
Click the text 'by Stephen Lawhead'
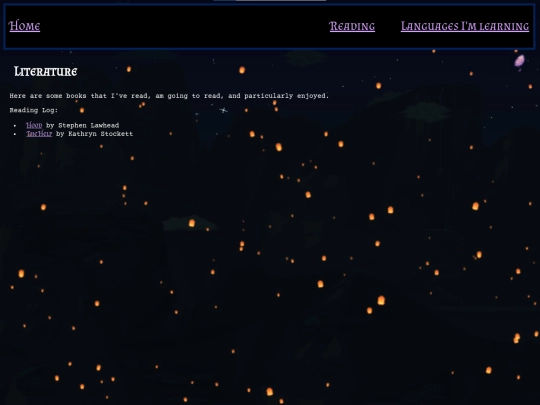point(83,125)
